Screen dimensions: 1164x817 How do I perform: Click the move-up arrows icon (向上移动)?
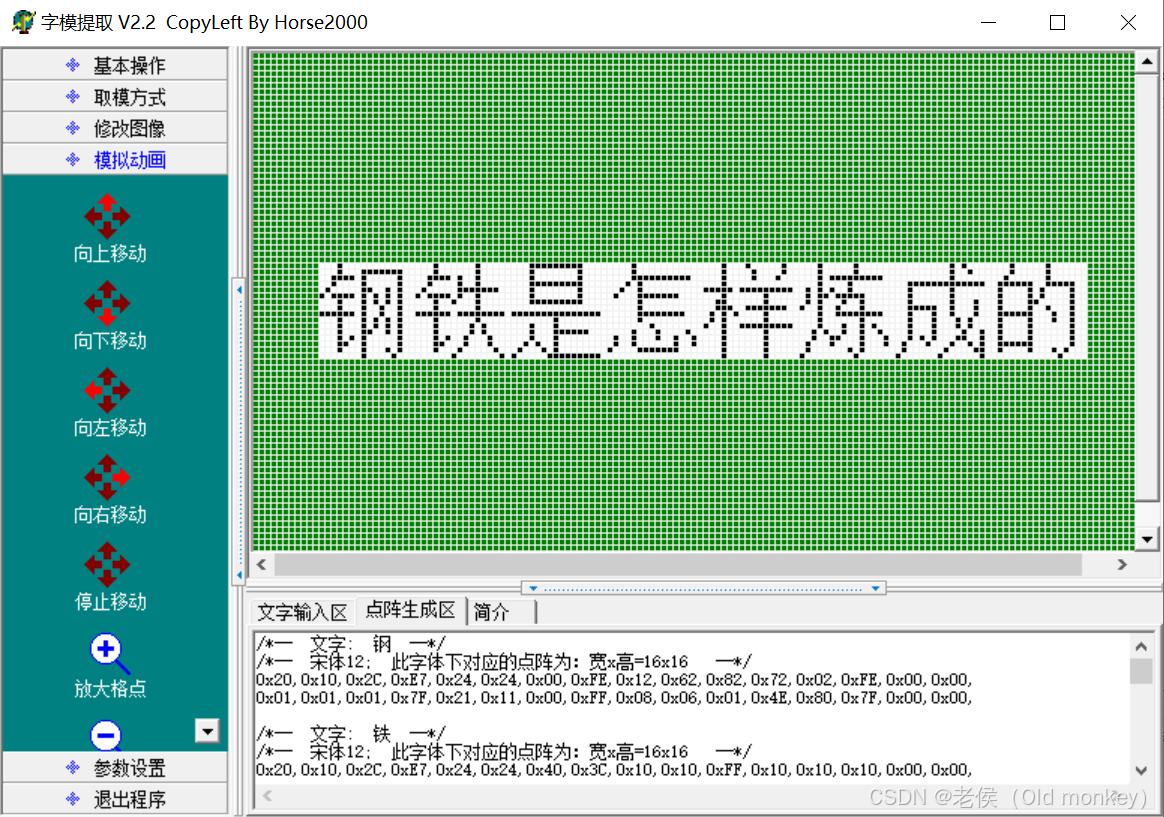pos(108,217)
